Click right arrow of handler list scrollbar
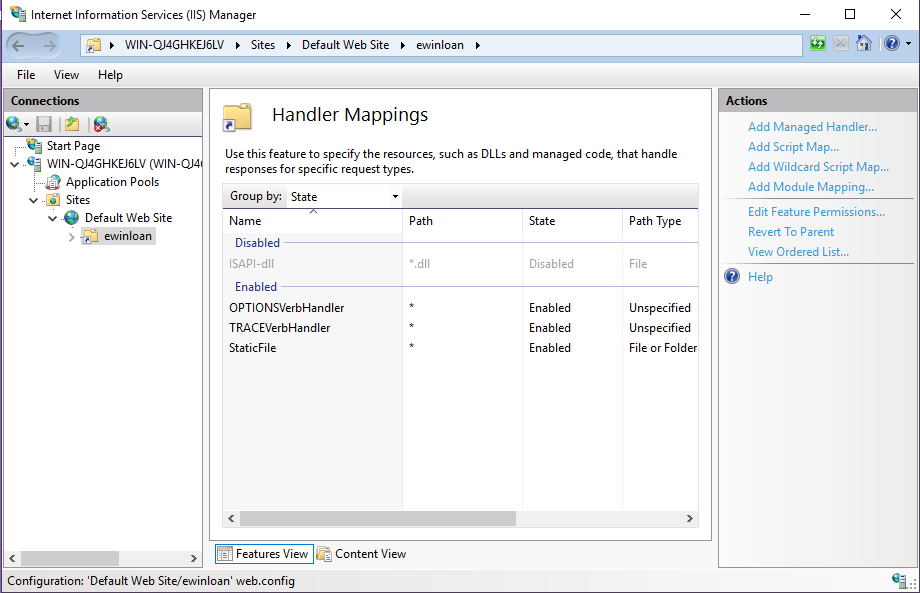The height and width of the screenshot is (593, 920). coord(689,518)
